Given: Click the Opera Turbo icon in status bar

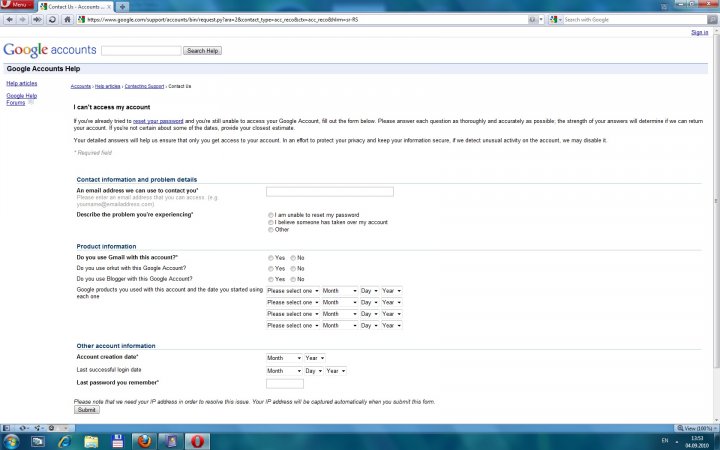Looking at the screenshot, I should pos(51,428).
